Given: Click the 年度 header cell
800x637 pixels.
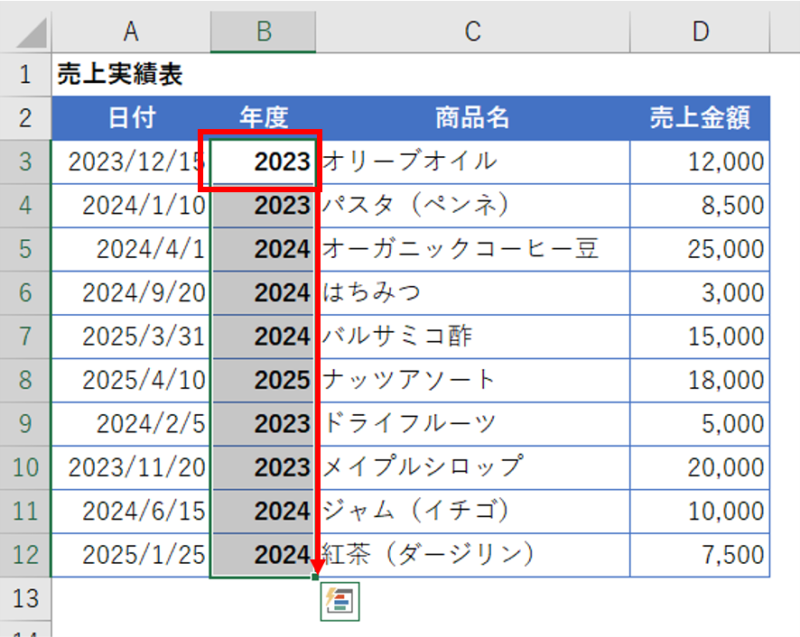Looking at the screenshot, I should tap(263, 118).
